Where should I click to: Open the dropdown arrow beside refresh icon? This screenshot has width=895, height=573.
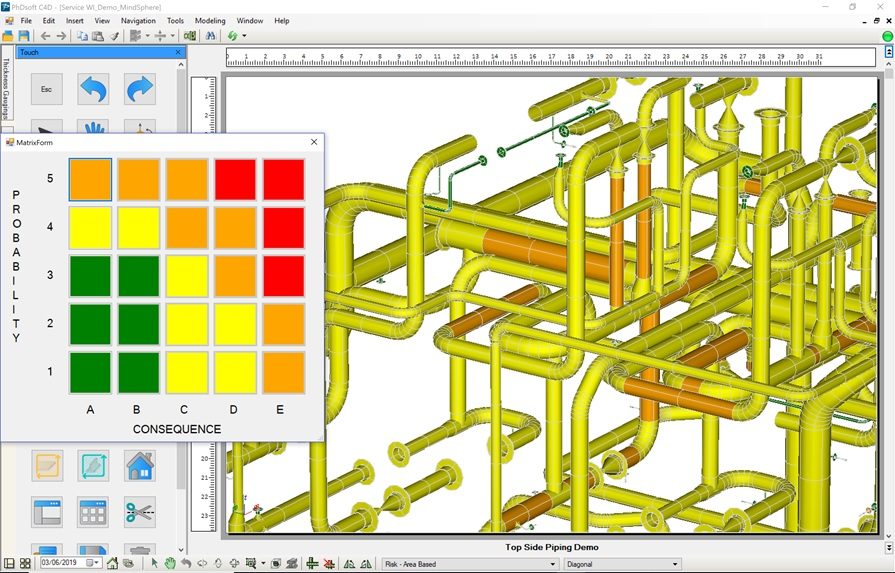click(x=244, y=36)
